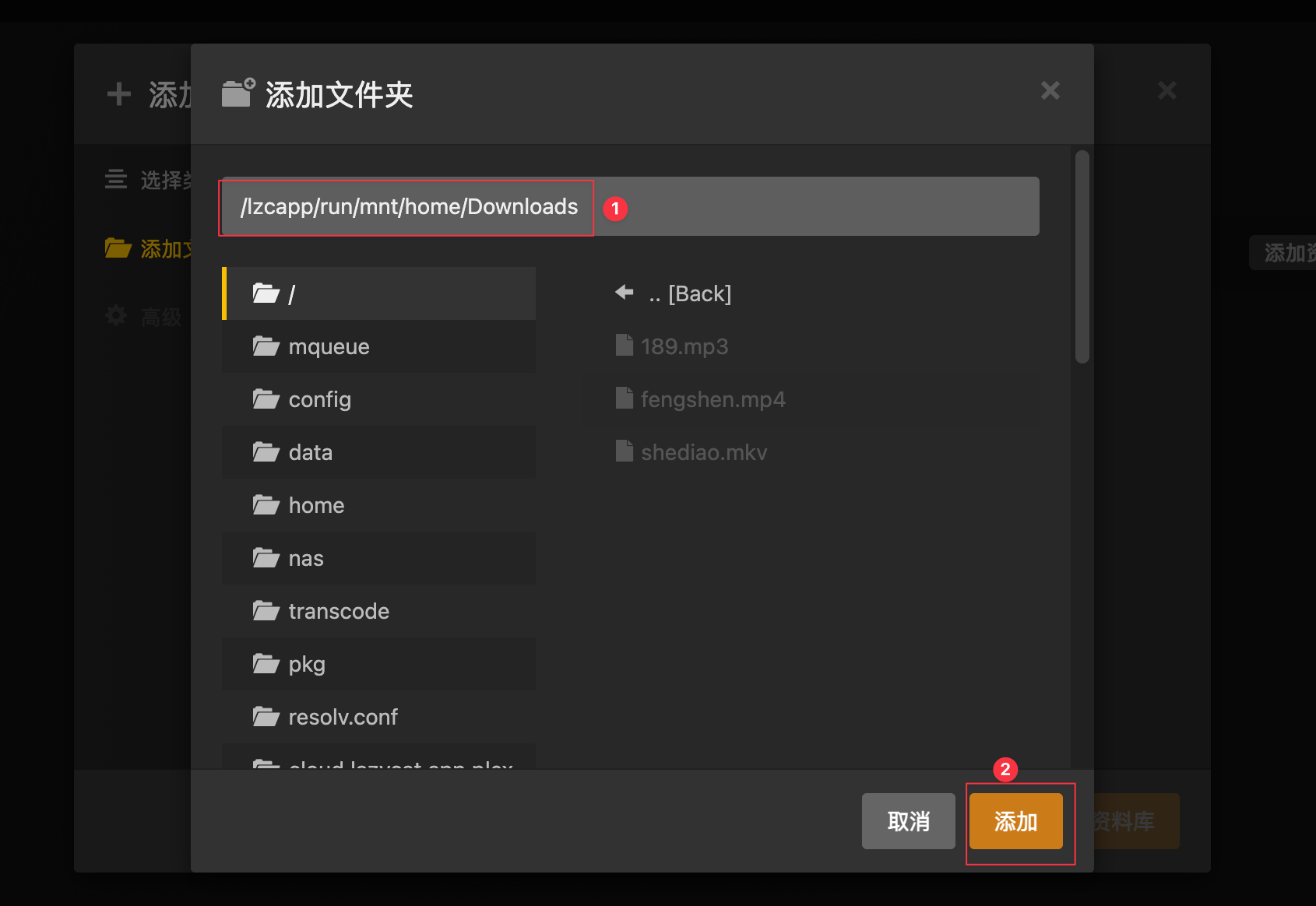Open the nas folder
The image size is (1316, 906).
379,558
